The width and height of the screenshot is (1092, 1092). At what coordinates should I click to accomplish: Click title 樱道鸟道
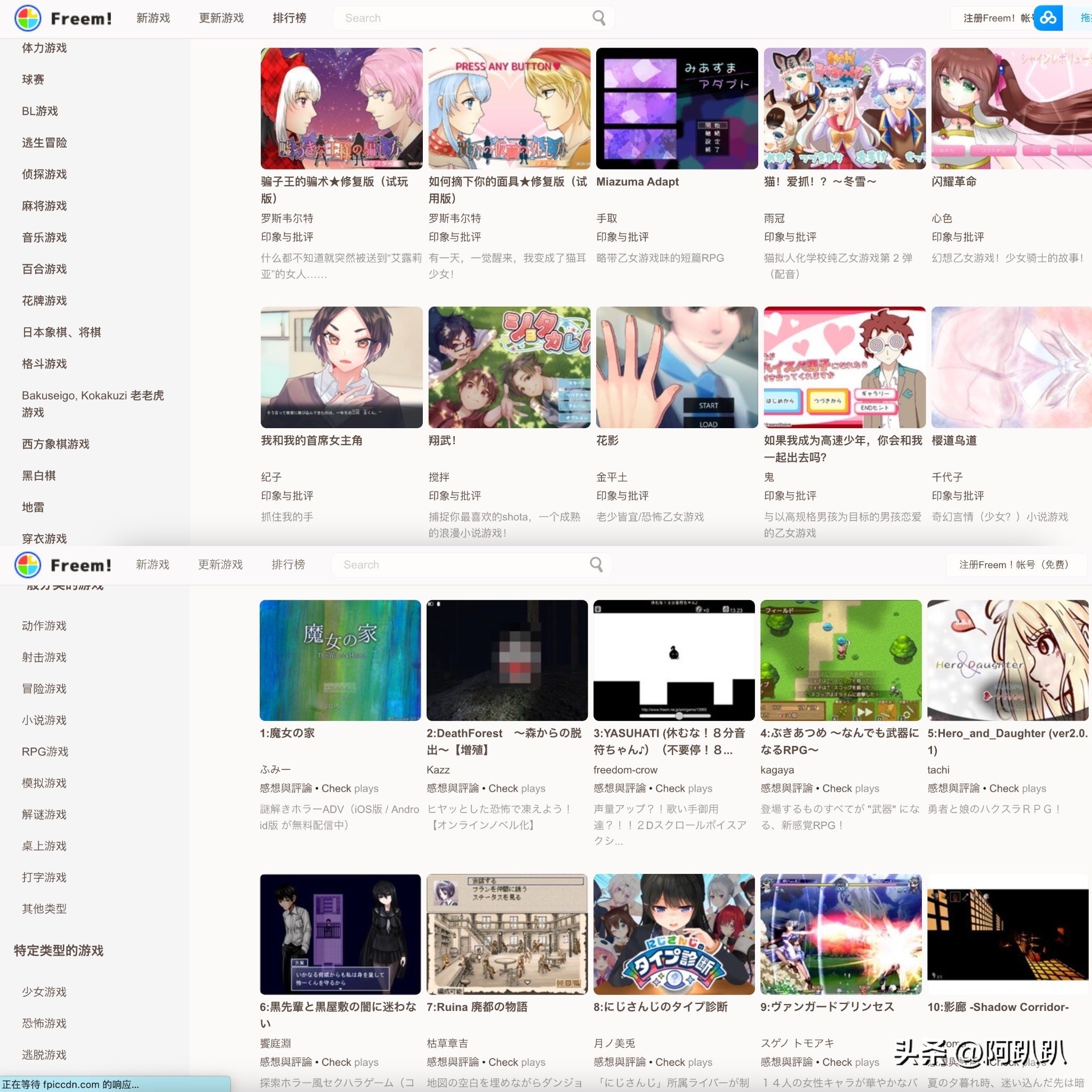point(954,440)
